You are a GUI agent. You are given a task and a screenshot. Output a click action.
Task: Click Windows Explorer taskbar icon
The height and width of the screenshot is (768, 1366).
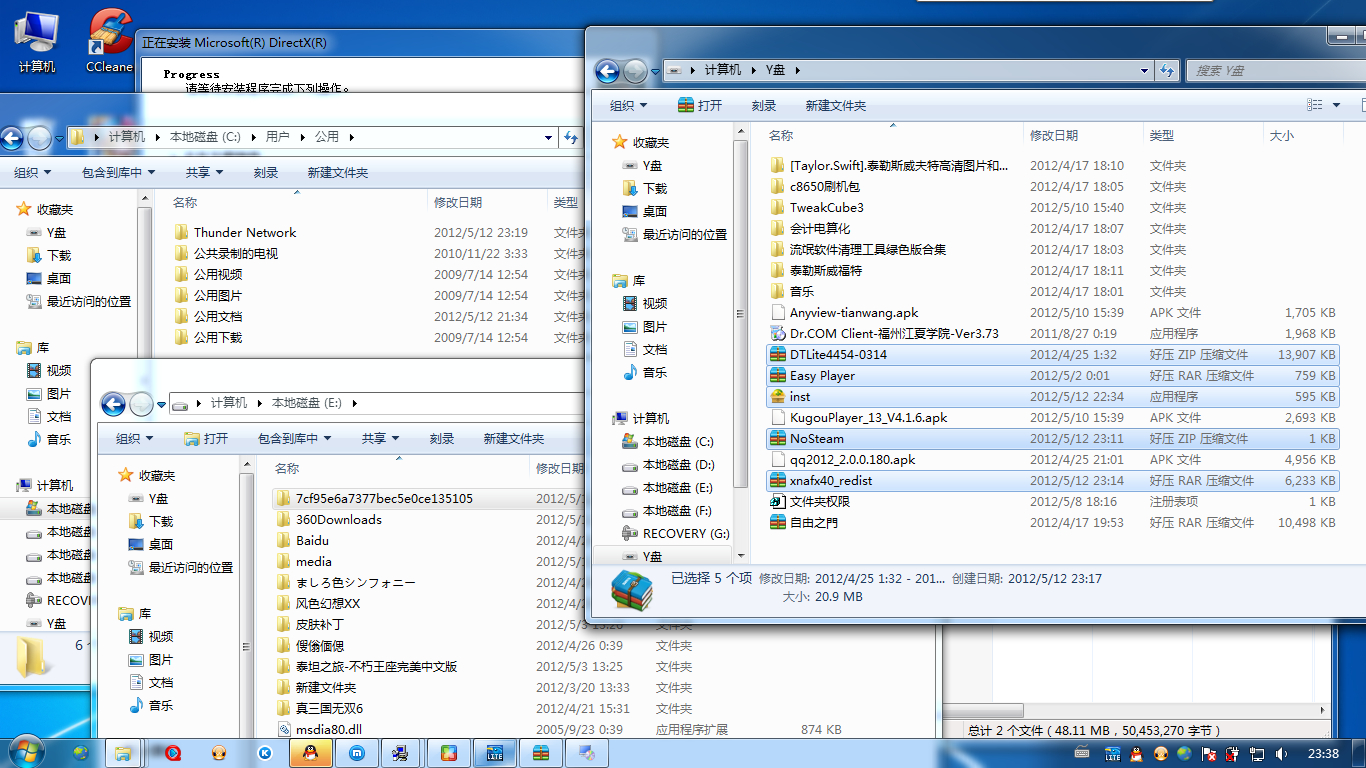(123, 753)
